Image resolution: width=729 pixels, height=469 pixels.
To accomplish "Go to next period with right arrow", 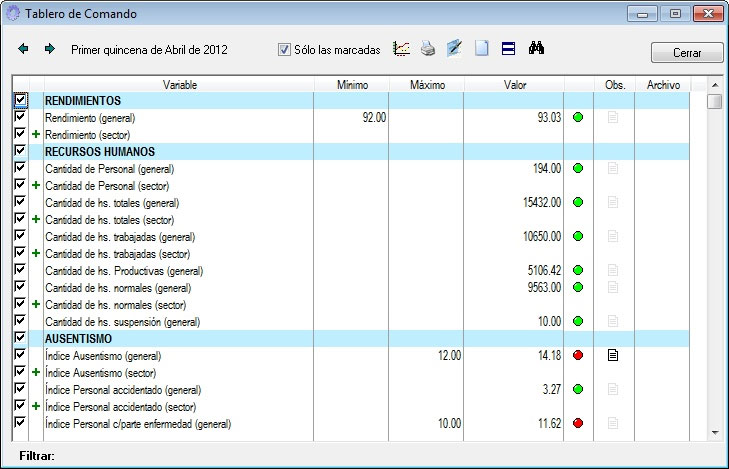I will click(49, 49).
